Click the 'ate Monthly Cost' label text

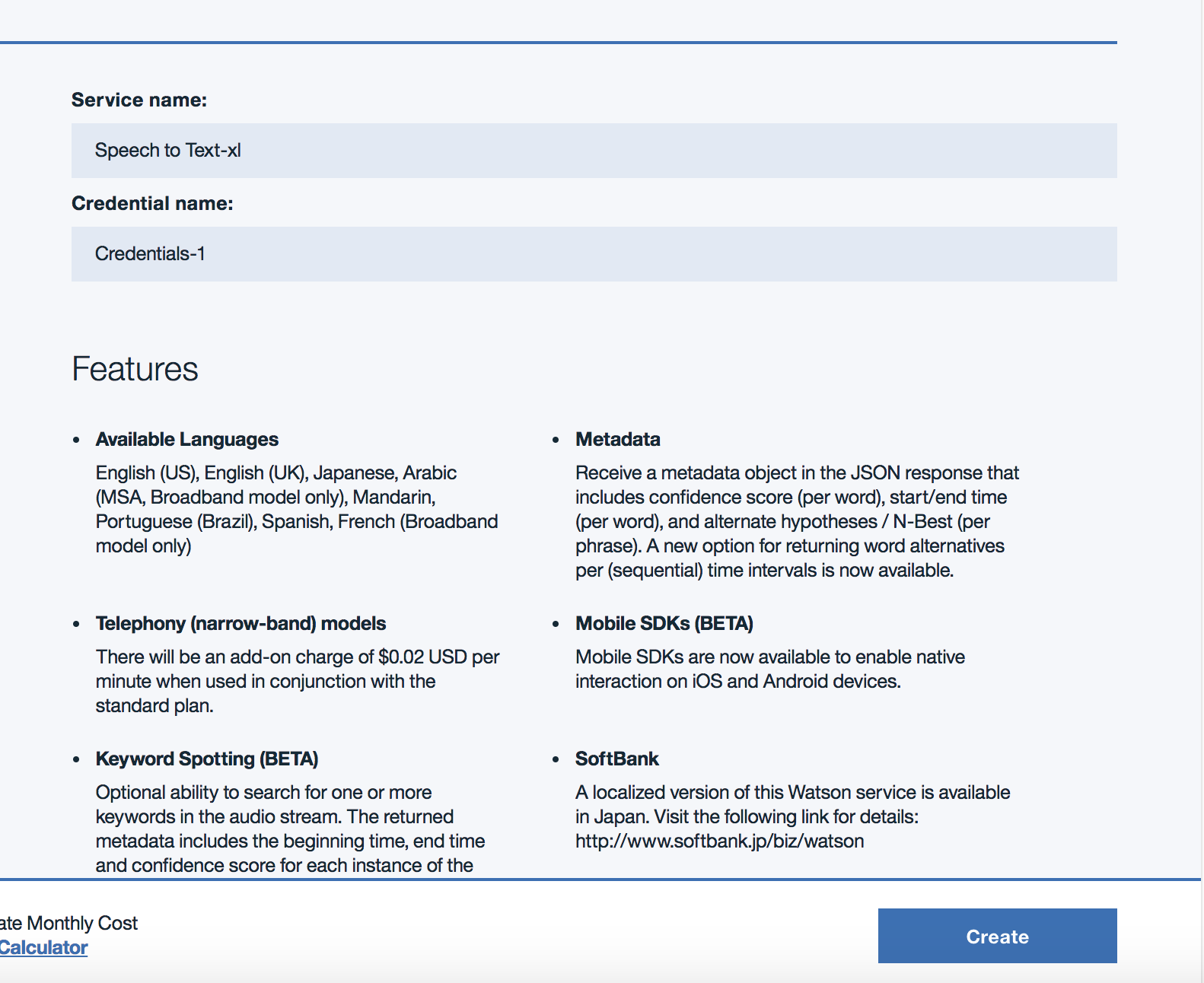click(x=68, y=923)
